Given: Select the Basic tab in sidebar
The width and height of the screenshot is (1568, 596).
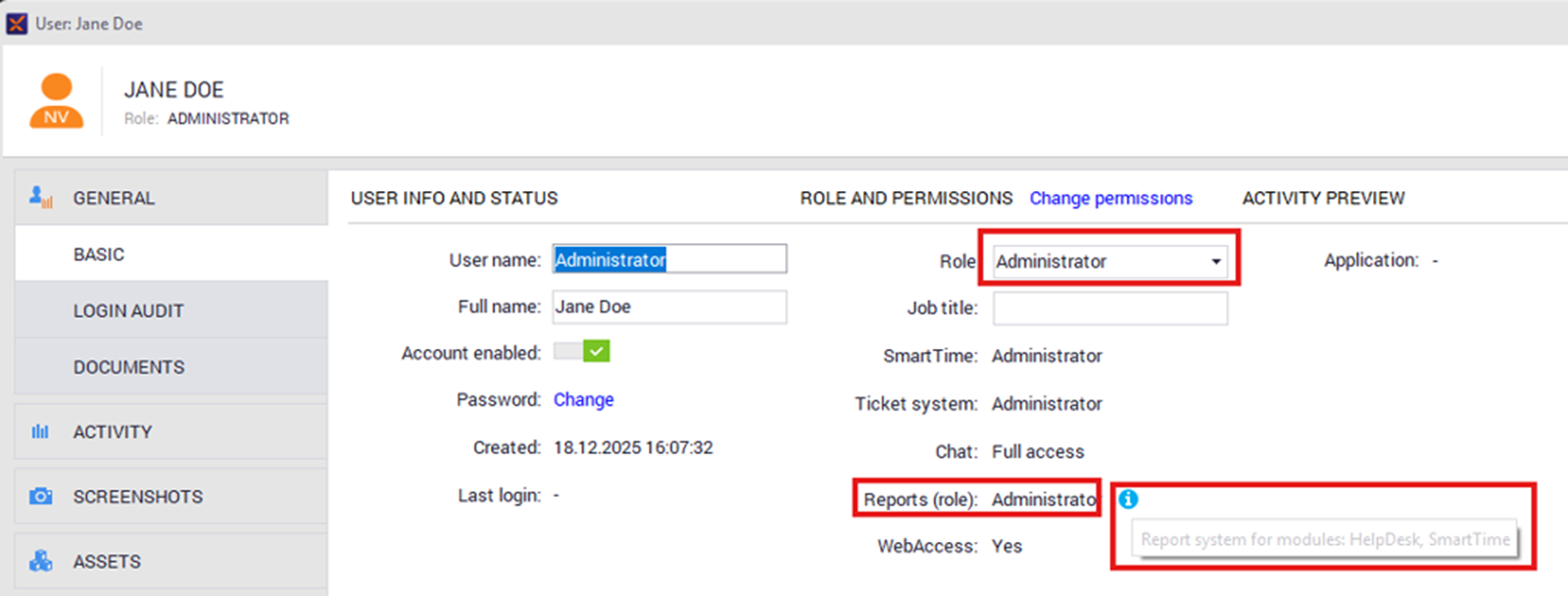Looking at the screenshot, I should pos(99,254).
